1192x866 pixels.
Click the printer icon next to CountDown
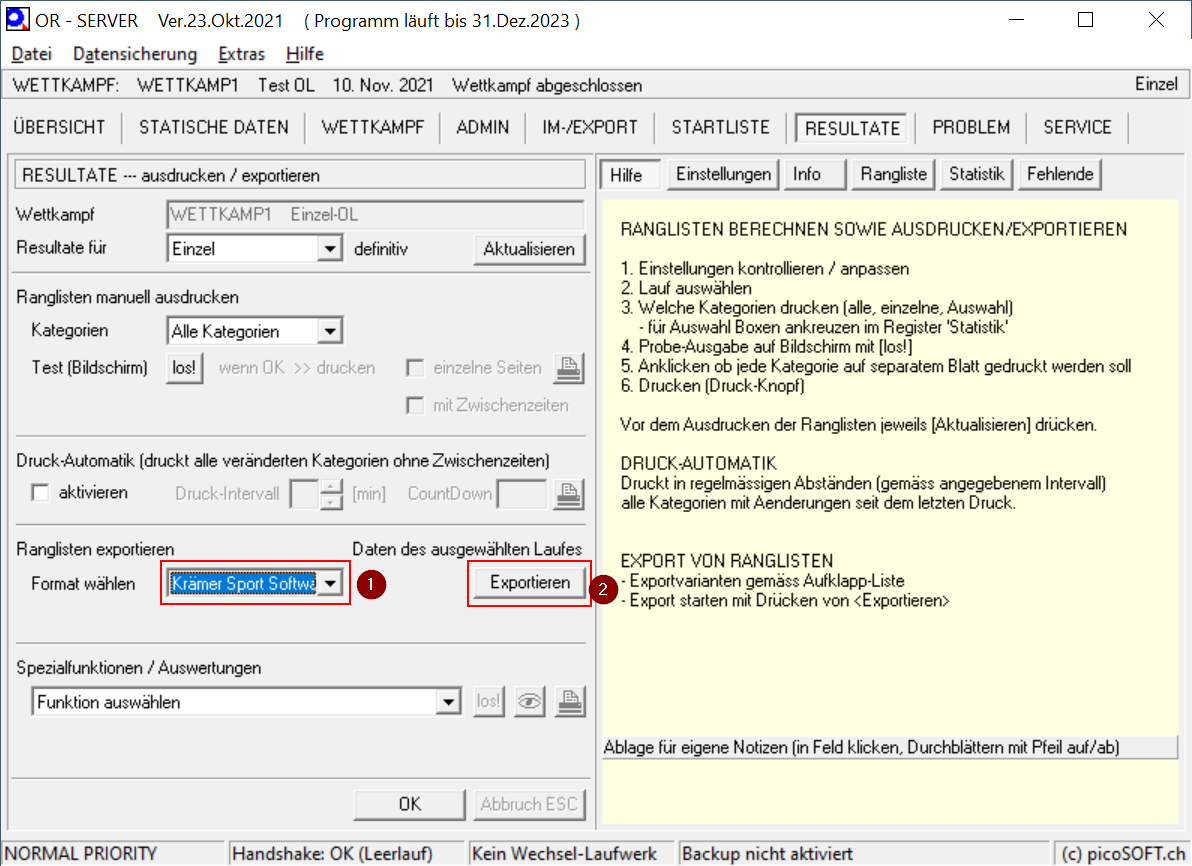569,493
